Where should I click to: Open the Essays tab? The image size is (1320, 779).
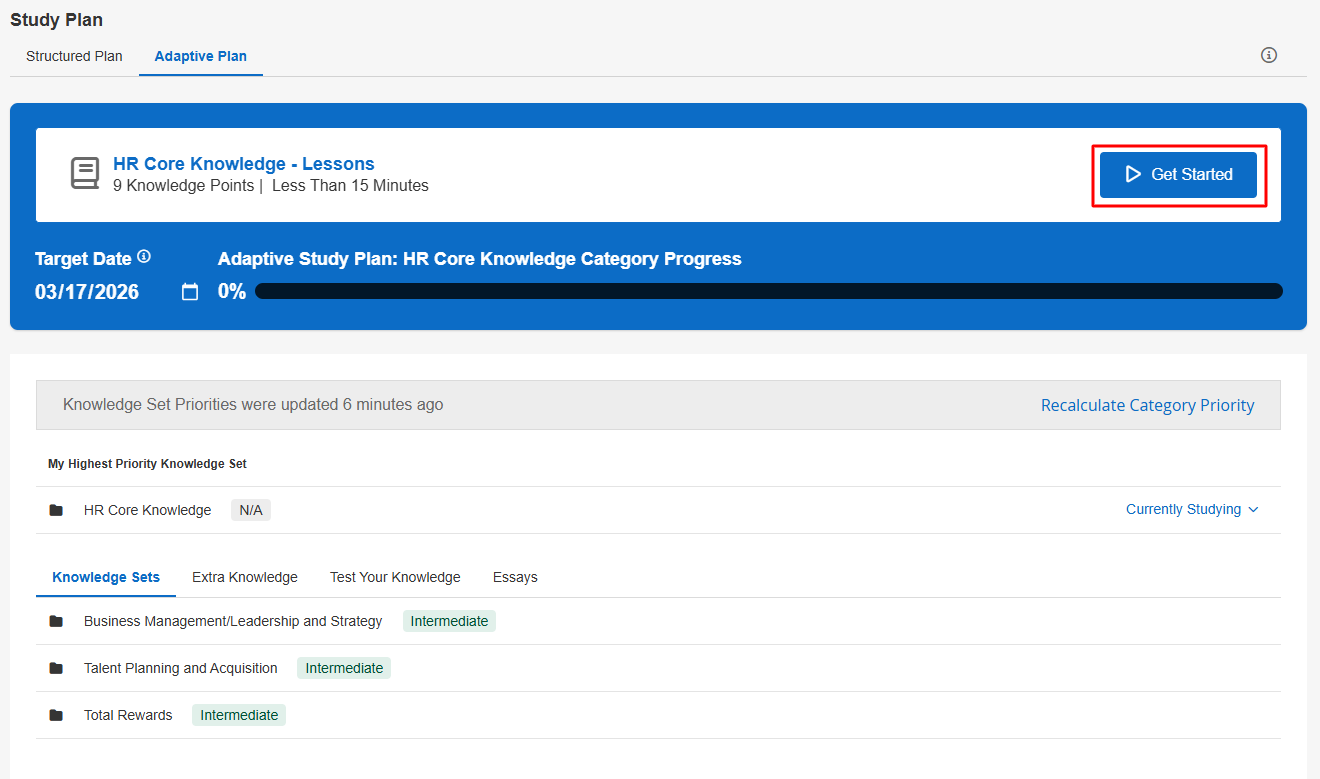515,577
